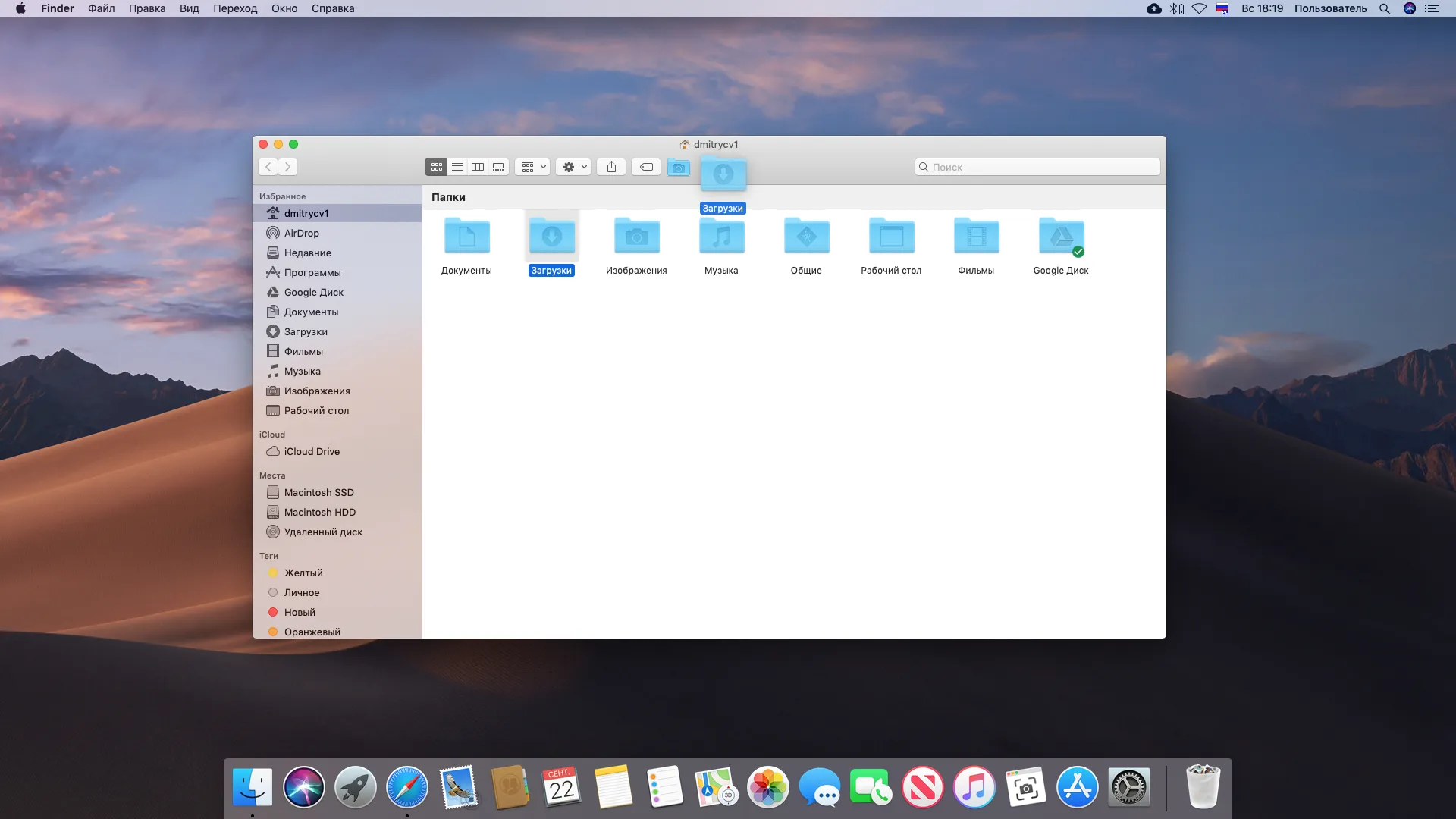Open the Окно menu
Screen dimensions: 1456x819
pos(284,8)
